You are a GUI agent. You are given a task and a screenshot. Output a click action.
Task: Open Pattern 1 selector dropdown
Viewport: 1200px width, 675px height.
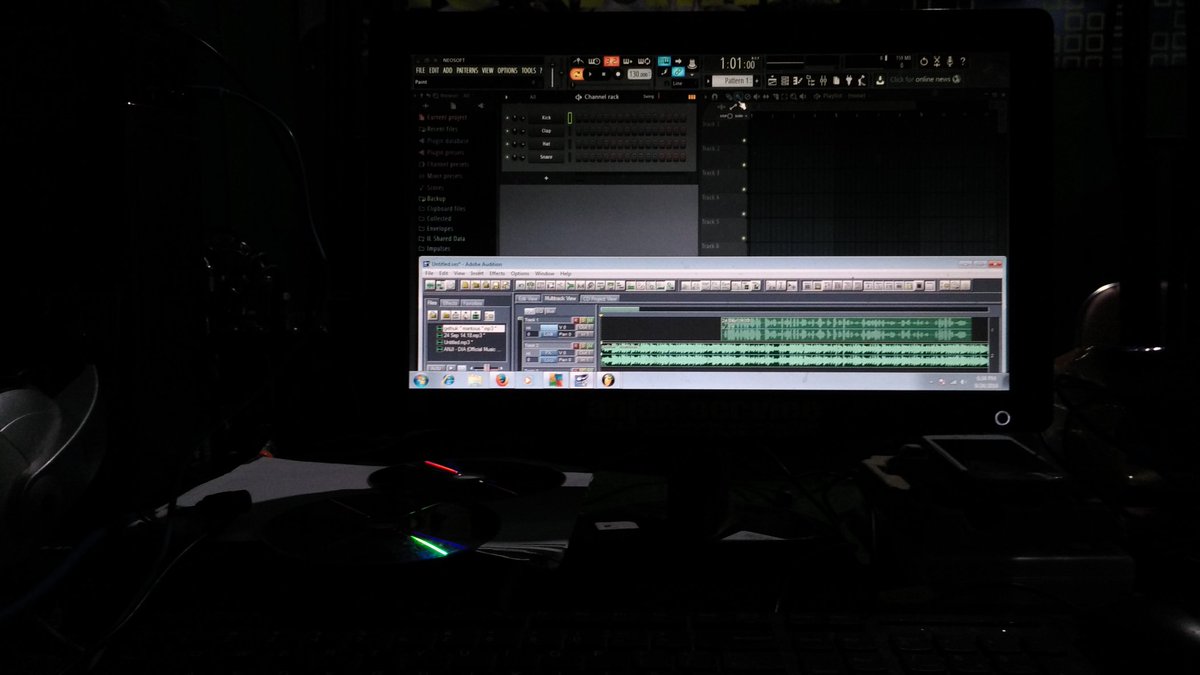pos(733,81)
